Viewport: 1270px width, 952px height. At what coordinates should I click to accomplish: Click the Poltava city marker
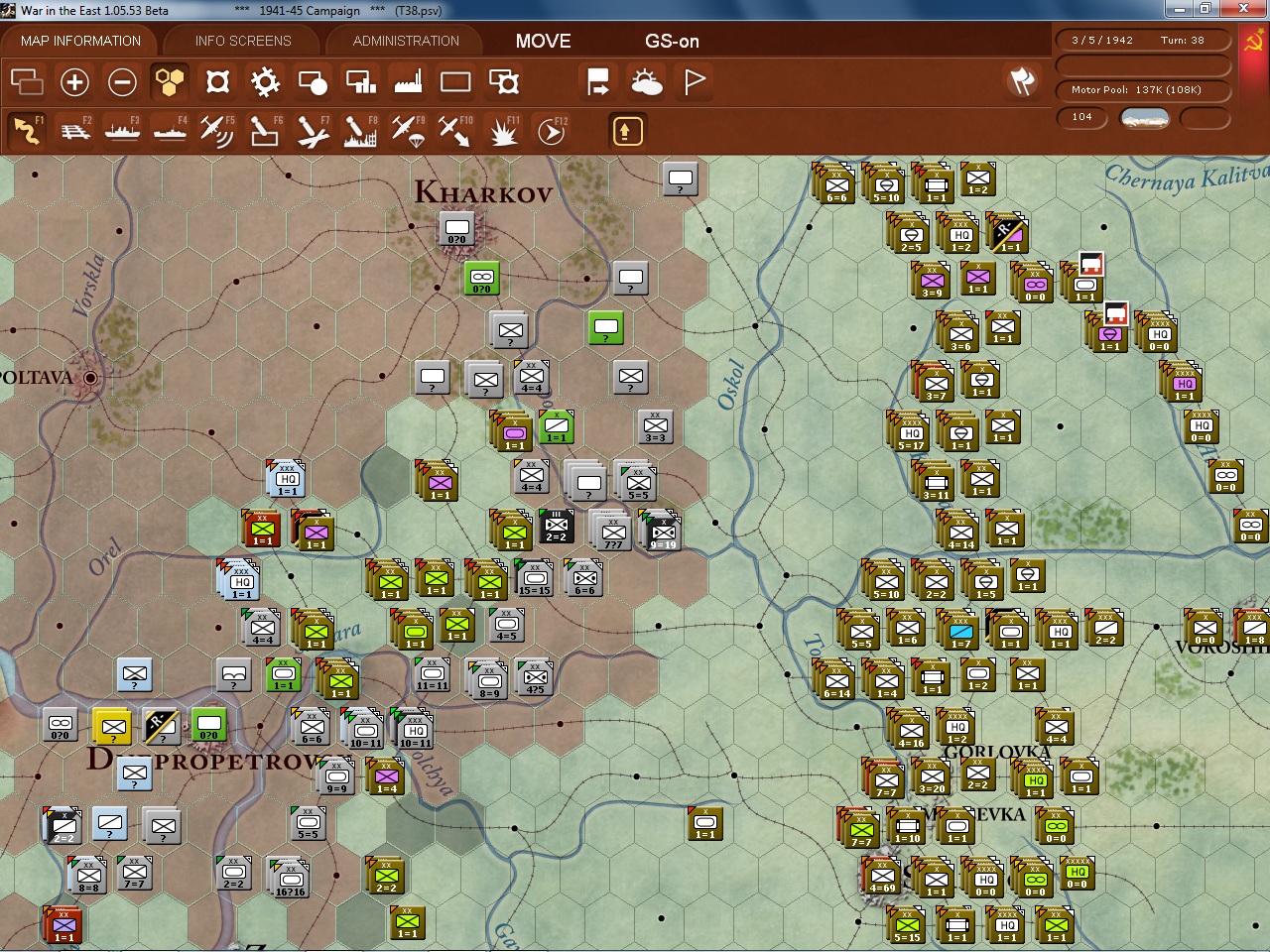pos(90,377)
